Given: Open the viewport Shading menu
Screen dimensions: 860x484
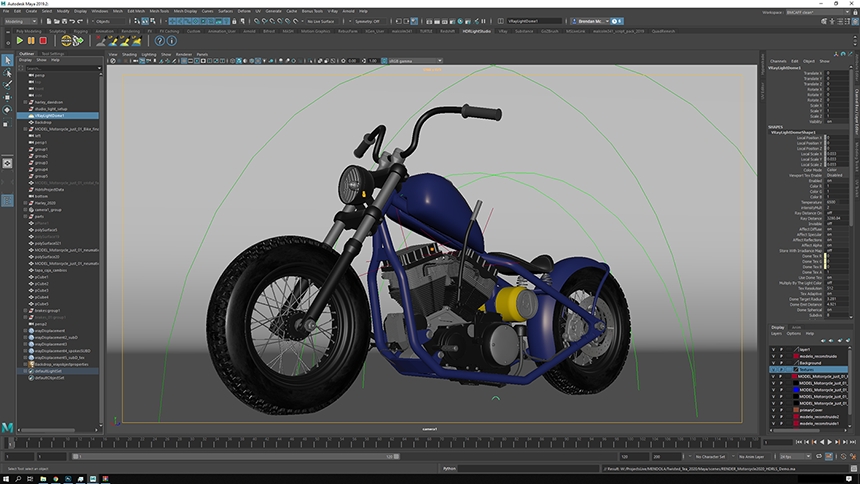Looking at the screenshot, I should coord(129,54).
